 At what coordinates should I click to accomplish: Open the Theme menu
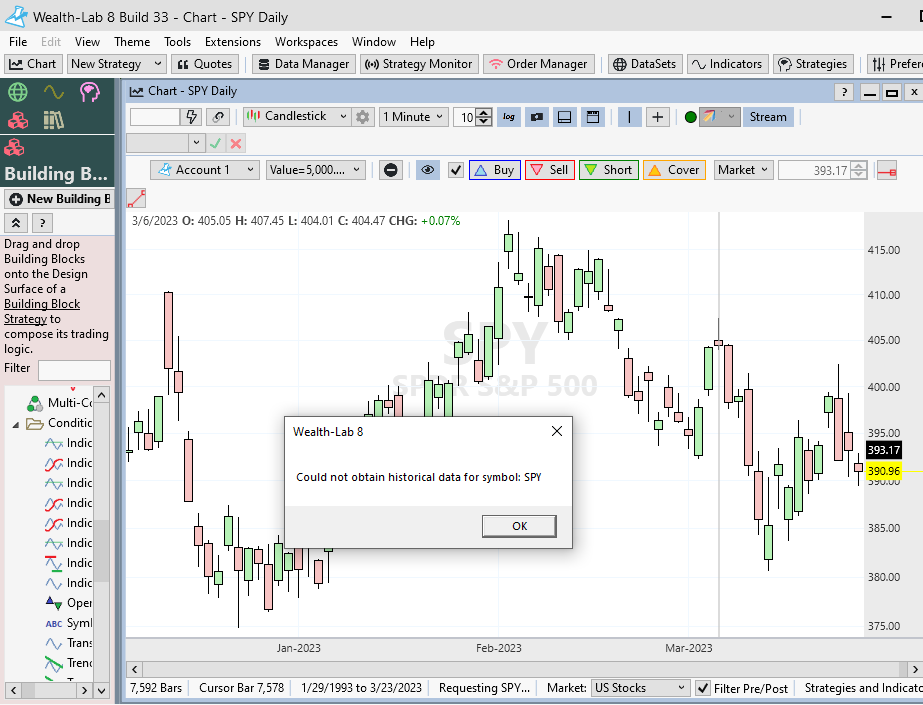coord(132,42)
